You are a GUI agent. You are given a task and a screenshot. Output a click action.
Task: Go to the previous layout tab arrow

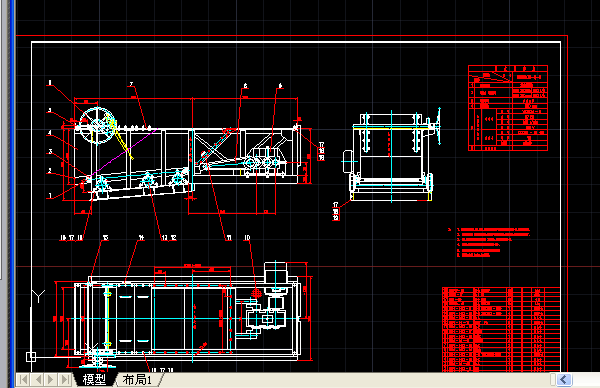pos(38,380)
